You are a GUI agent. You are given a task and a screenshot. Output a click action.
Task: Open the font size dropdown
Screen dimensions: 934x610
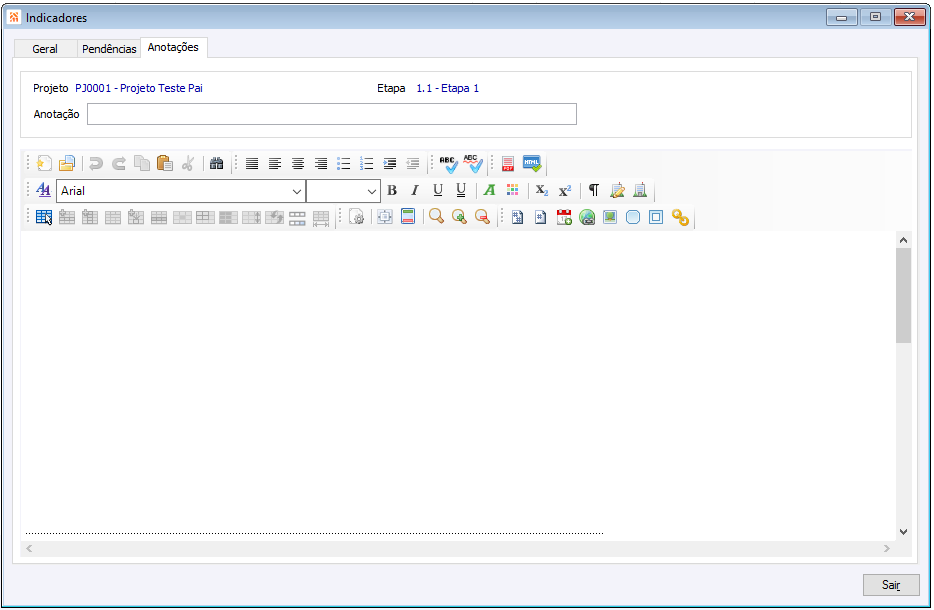pyautogui.click(x=371, y=191)
